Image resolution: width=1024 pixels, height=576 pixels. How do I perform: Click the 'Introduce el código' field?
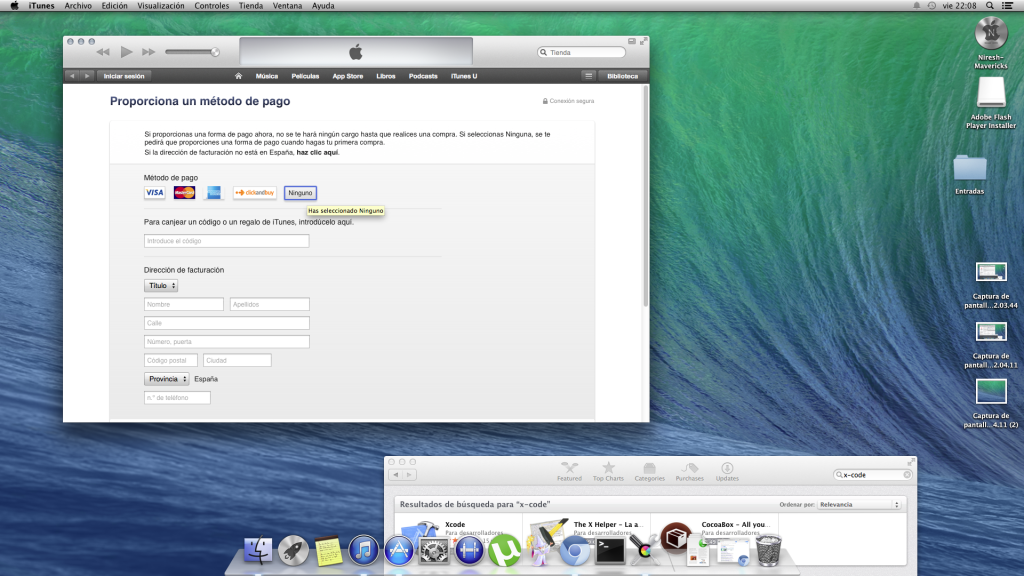coord(227,241)
